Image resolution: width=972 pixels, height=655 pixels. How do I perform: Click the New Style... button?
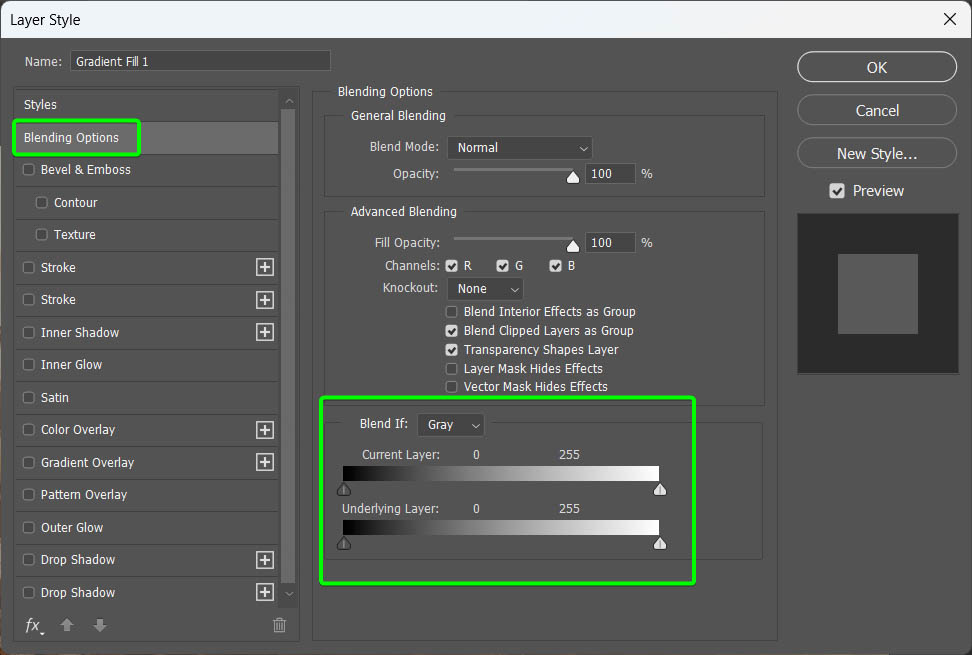(x=876, y=153)
